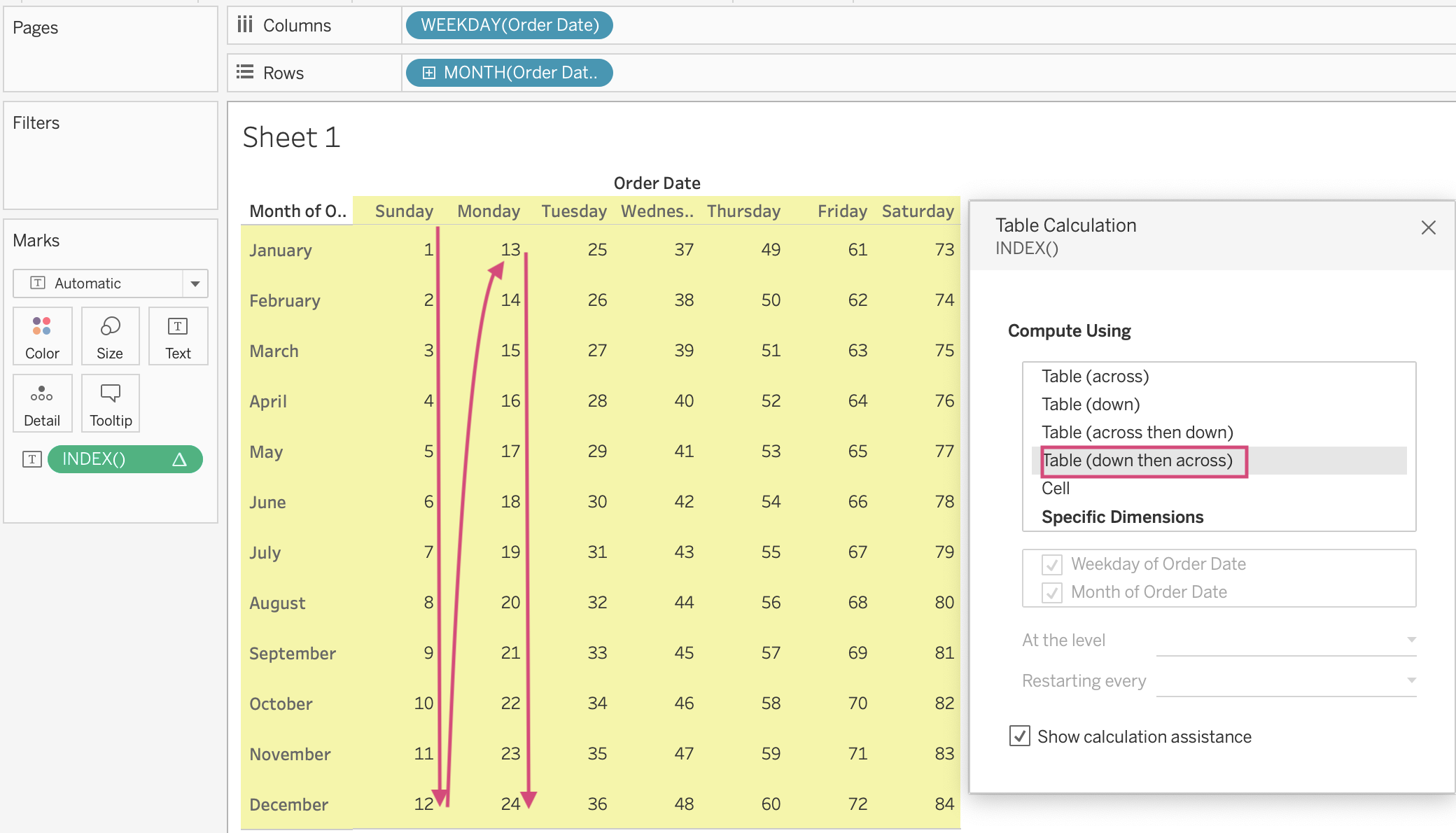Screen dimensions: 1456x833
Task: Close the Table Calculation dialog
Action: [x=1429, y=227]
